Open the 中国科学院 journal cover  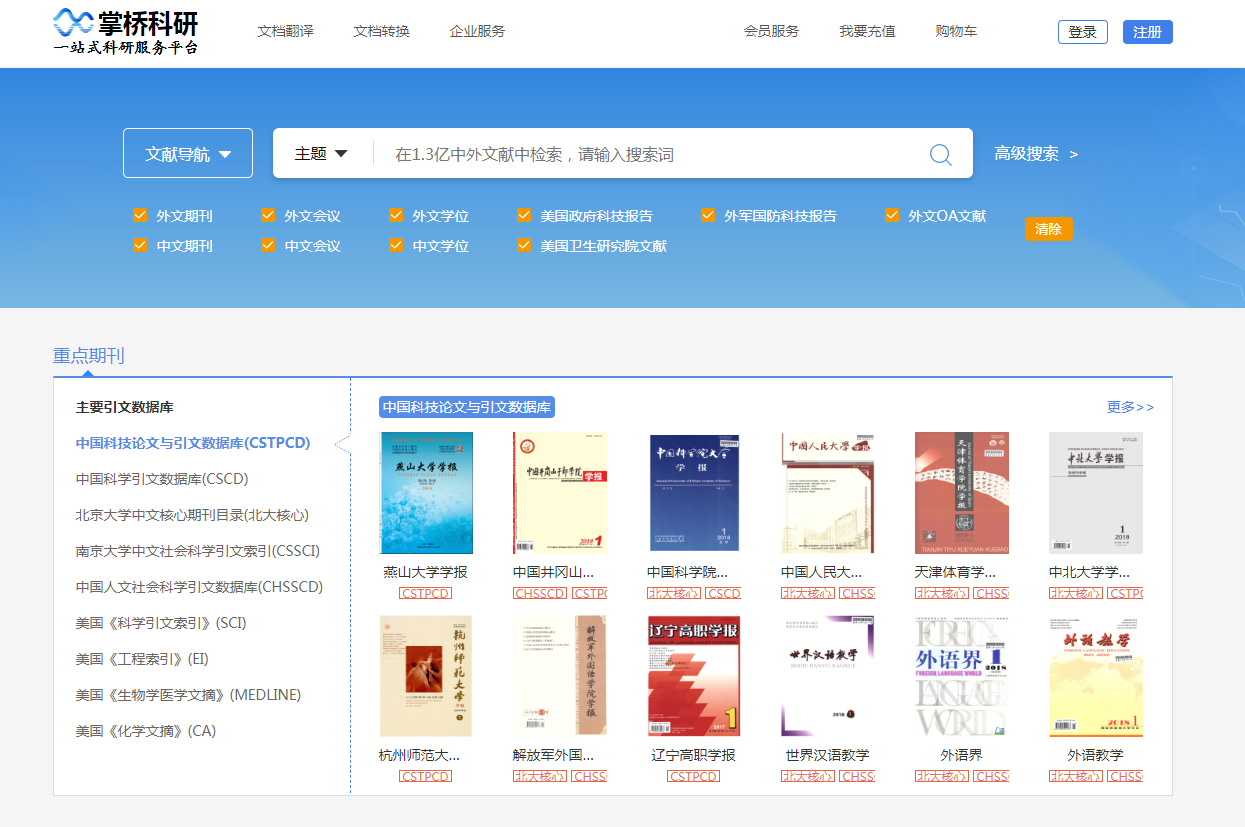(694, 493)
